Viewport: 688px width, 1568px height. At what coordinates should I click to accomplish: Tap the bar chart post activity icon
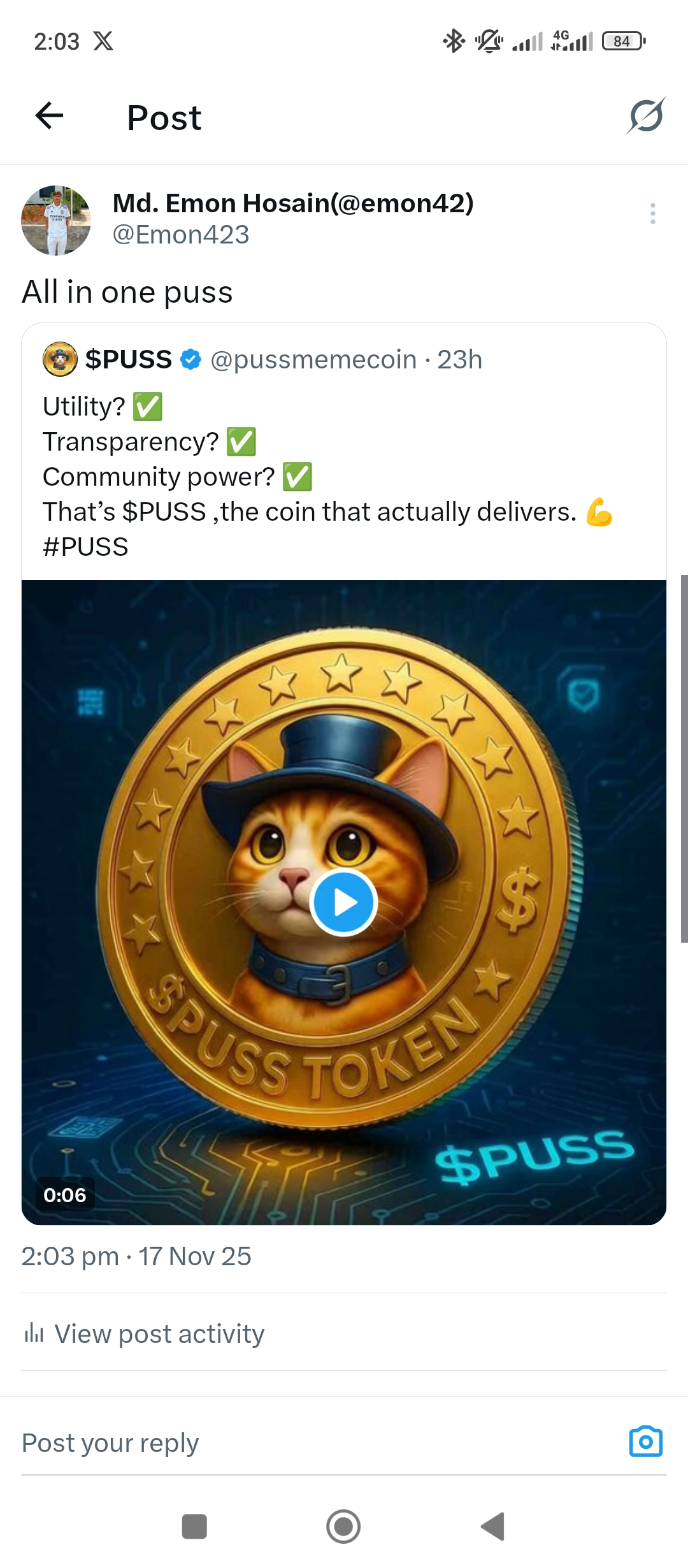(34, 1333)
